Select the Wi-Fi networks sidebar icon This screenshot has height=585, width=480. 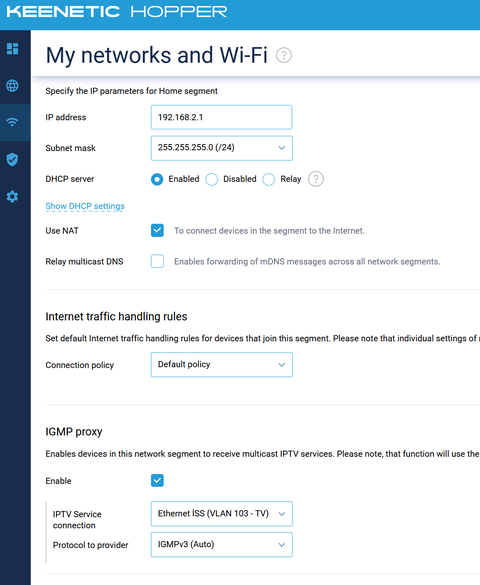(12, 122)
